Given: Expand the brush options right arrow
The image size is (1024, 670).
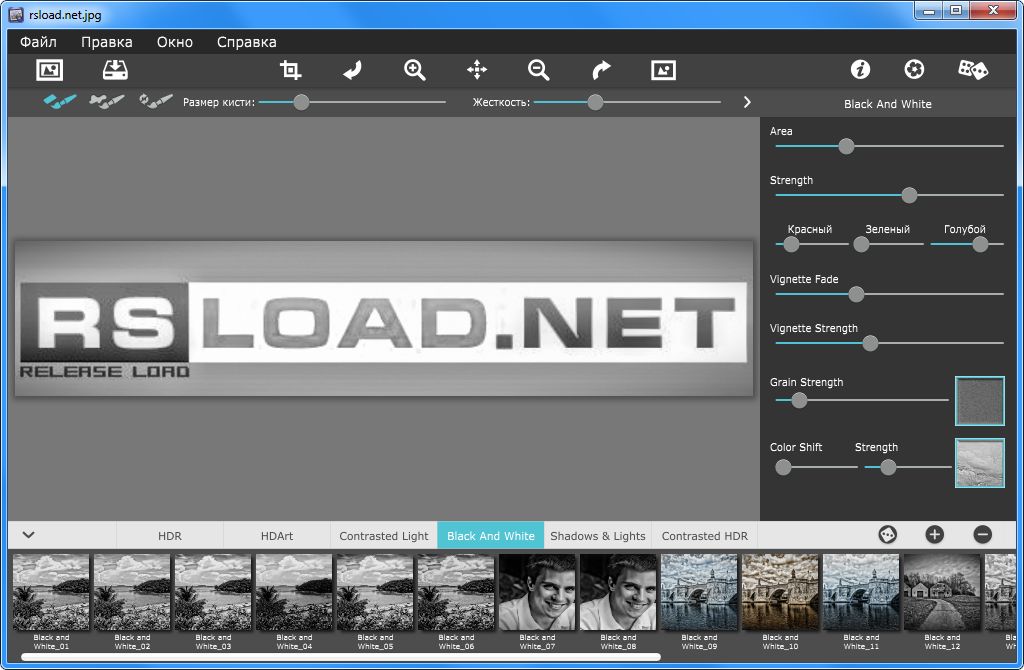Looking at the screenshot, I should tap(746, 102).
